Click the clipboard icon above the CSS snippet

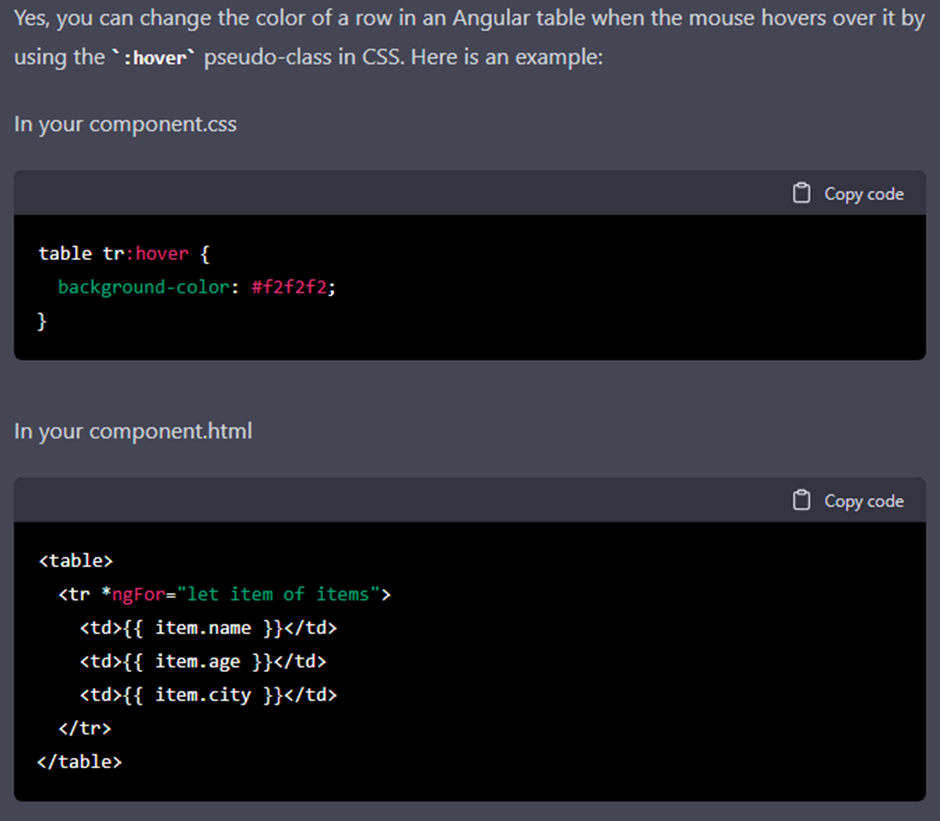click(801, 193)
